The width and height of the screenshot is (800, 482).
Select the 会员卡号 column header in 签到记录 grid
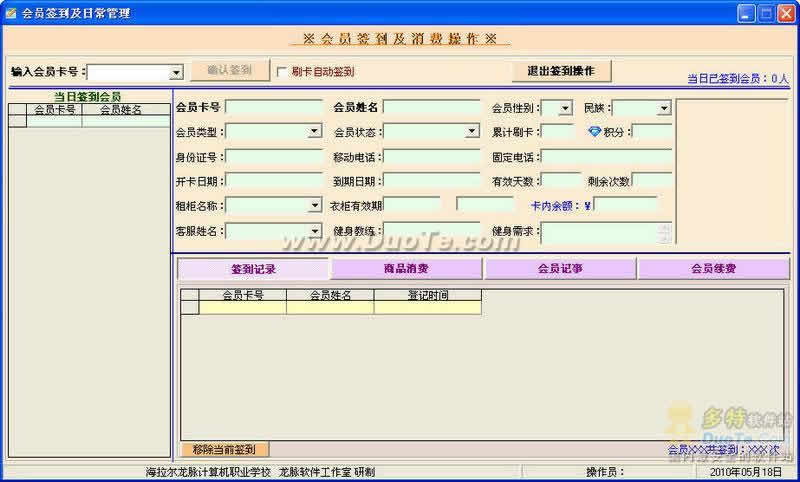242,295
